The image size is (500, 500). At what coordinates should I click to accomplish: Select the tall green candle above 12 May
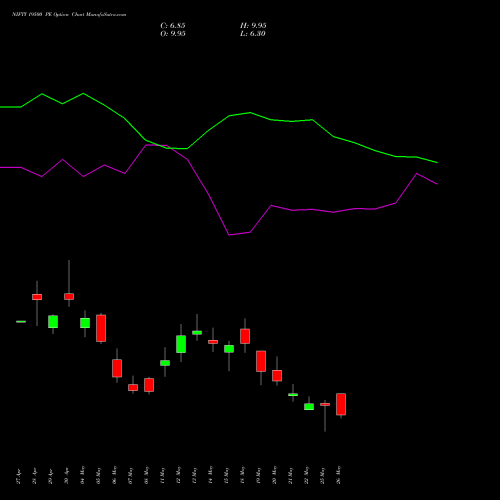[181, 344]
